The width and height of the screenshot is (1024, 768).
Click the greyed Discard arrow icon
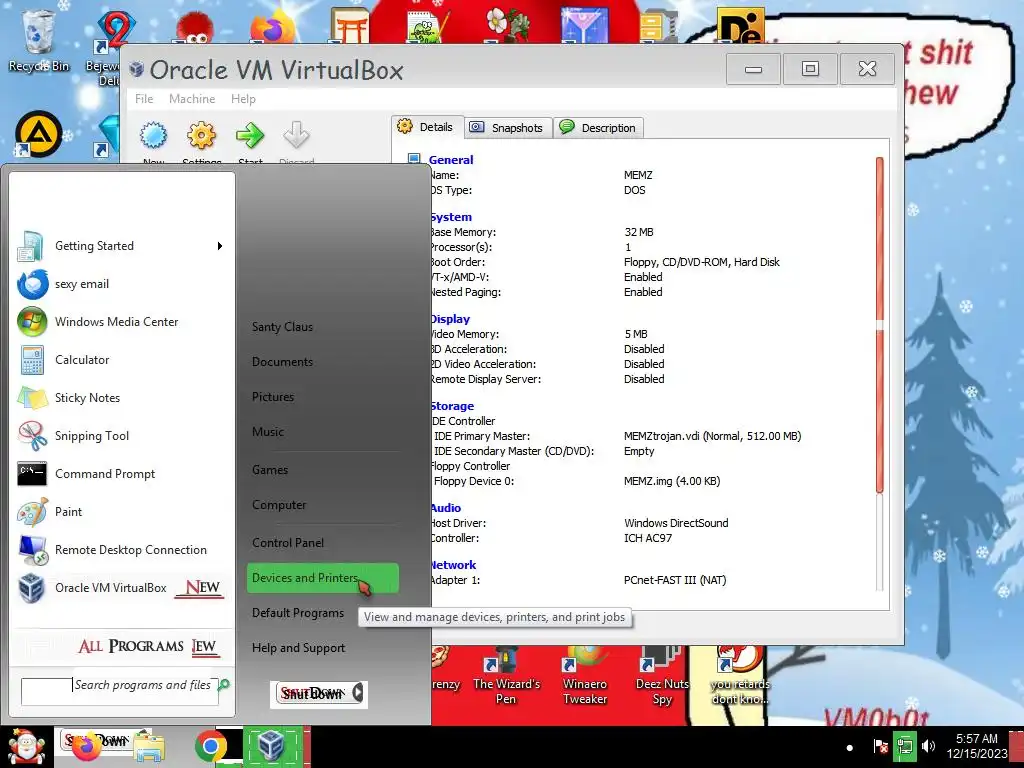pyautogui.click(x=296, y=136)
